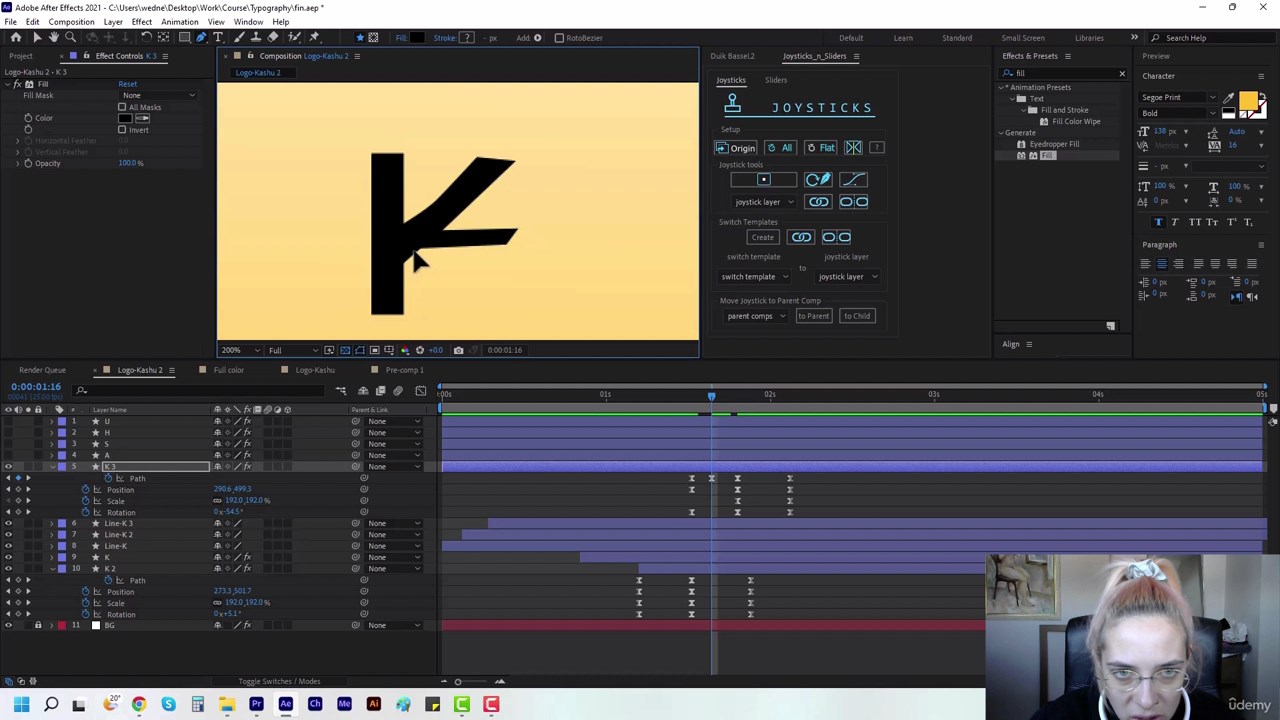Toggle visibility of the K 2 layer
The width and height of the screenshot is (1280, 720).
pyautogui.click(x=8, y=568)
